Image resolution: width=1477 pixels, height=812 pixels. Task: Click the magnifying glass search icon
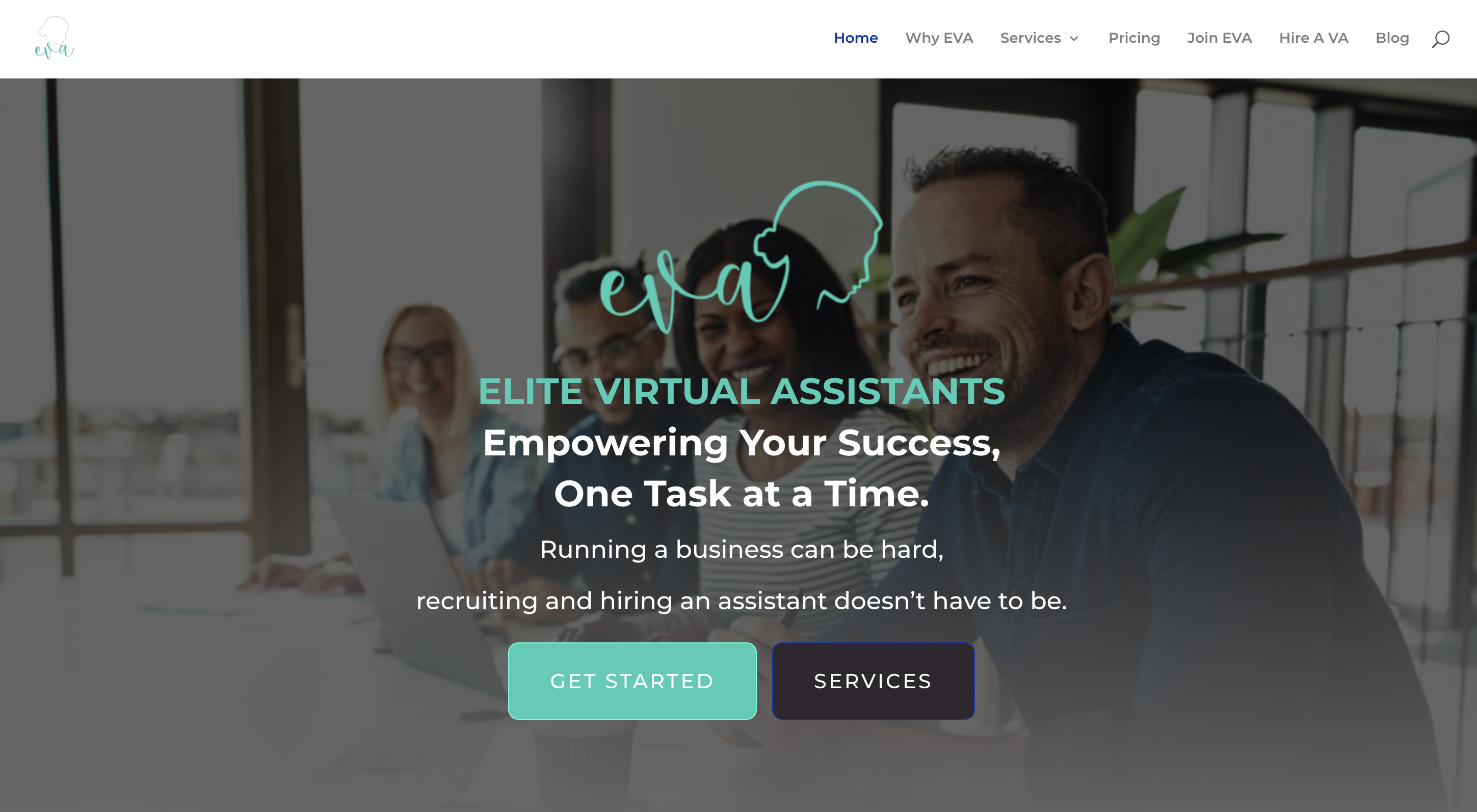click(1440, 38)
